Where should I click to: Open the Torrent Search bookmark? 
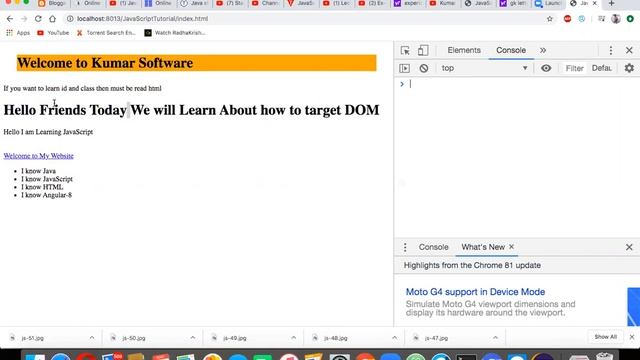(x=106, y=33)
